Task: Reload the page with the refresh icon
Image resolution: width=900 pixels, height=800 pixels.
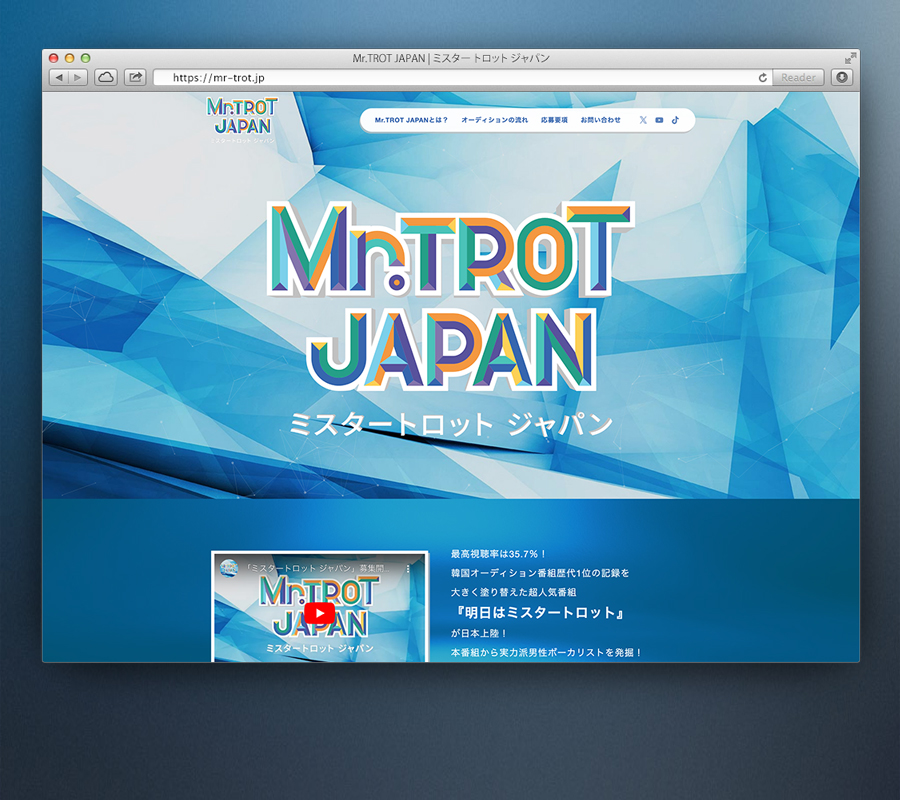Action: [763, 77]
